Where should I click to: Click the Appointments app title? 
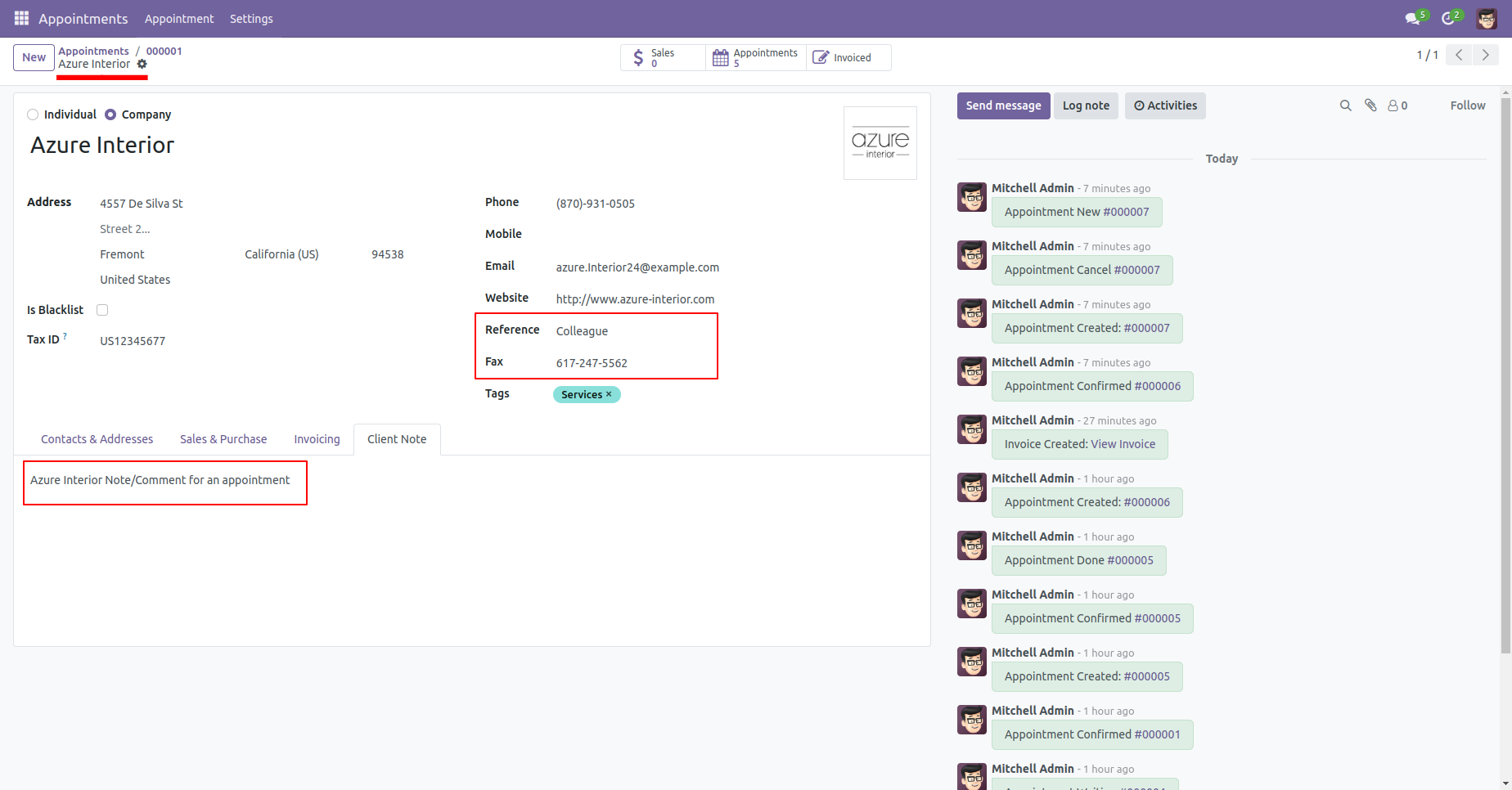[x=83, y=18]
